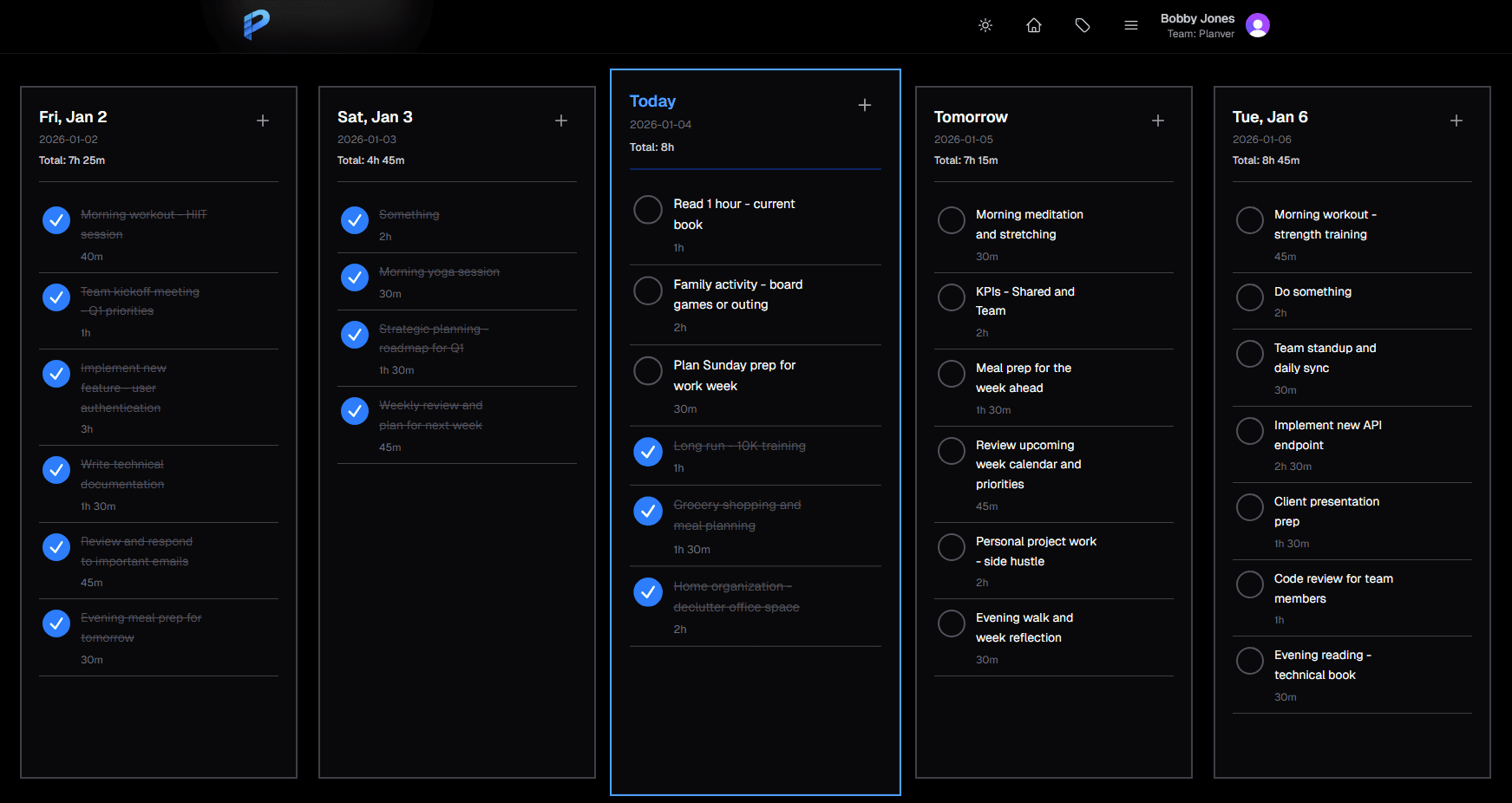Open the home page icon
1512x803 pixels.
[x=1034, y=25]
